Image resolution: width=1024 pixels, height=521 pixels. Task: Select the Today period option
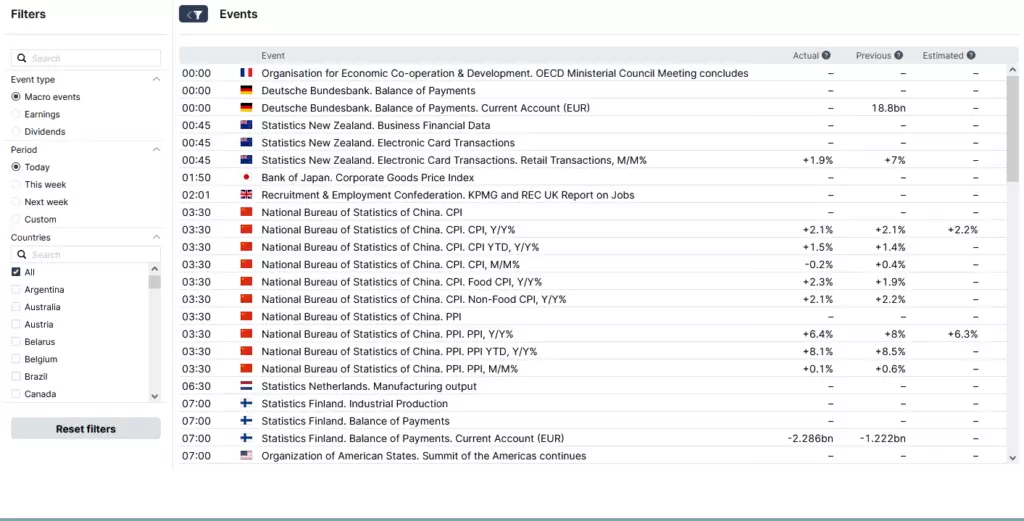pyautogui.click(x=16, y=167)
